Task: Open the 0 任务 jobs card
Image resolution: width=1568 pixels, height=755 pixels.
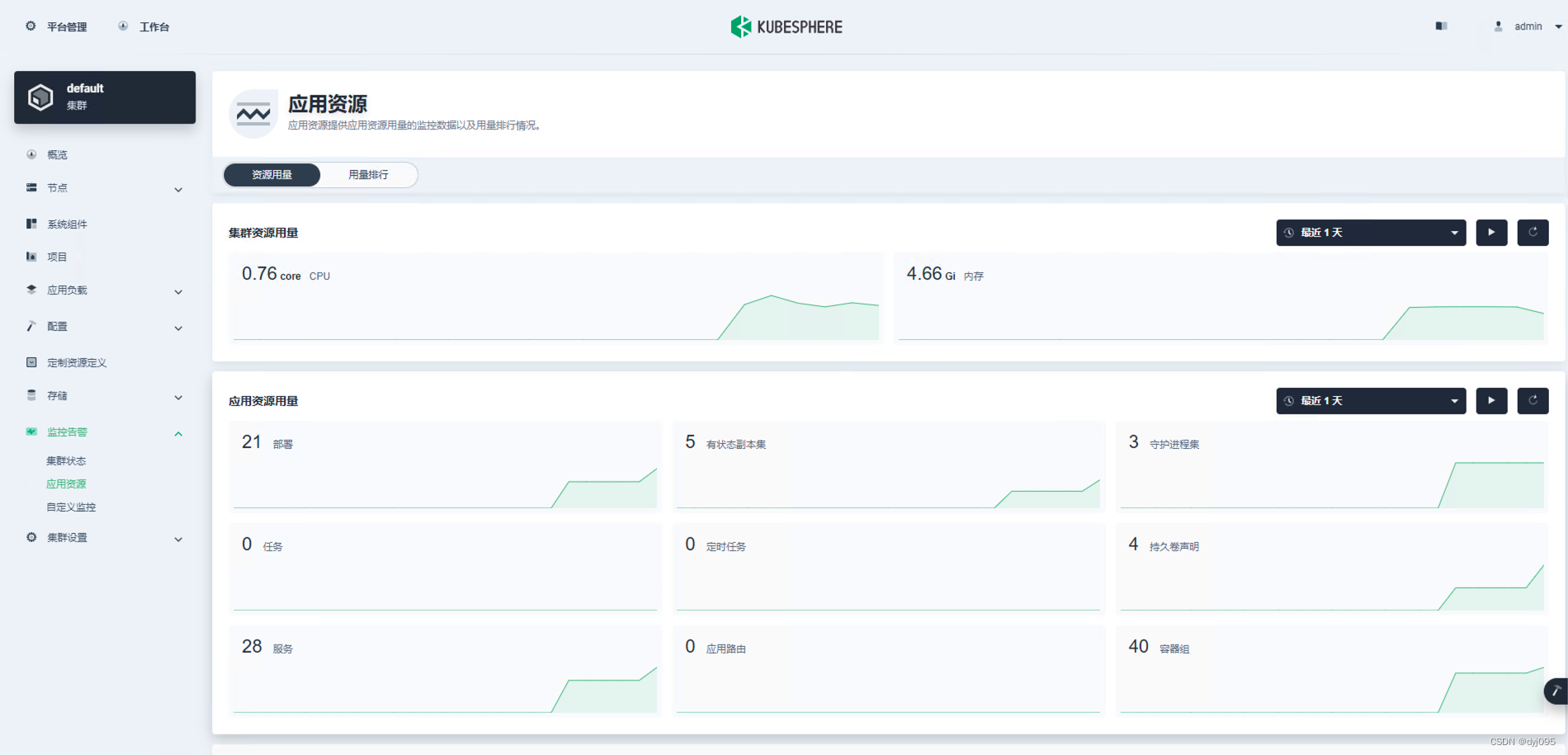Action: point(446,569)
